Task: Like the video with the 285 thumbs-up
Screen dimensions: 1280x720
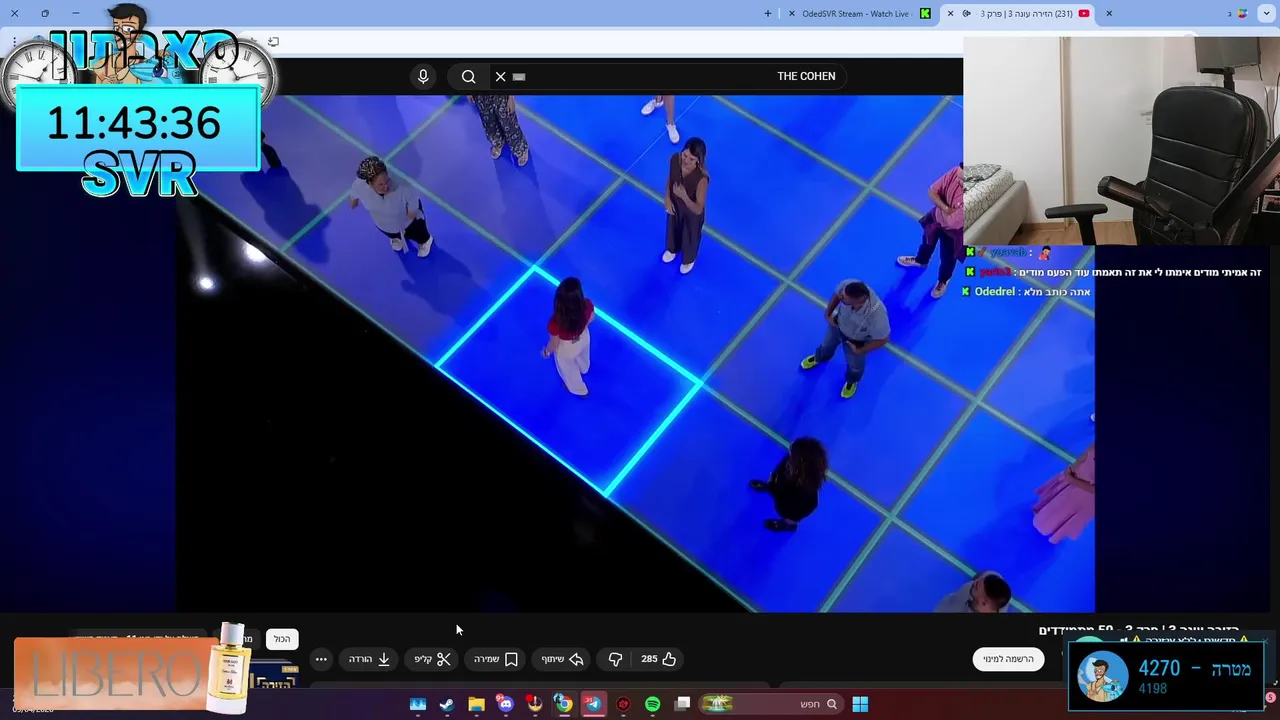Action: (659, 659)
